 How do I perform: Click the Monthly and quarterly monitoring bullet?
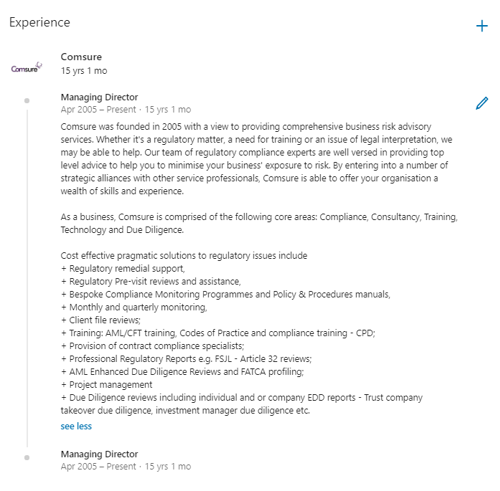(134, 307)
